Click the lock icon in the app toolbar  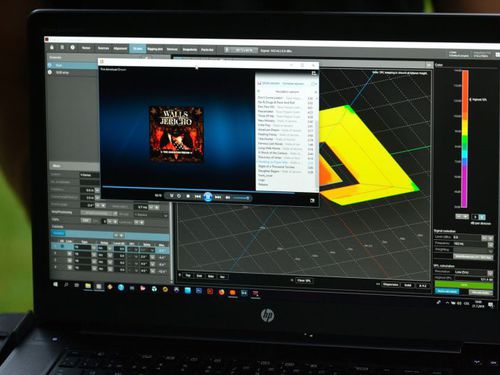pos(52,47)
